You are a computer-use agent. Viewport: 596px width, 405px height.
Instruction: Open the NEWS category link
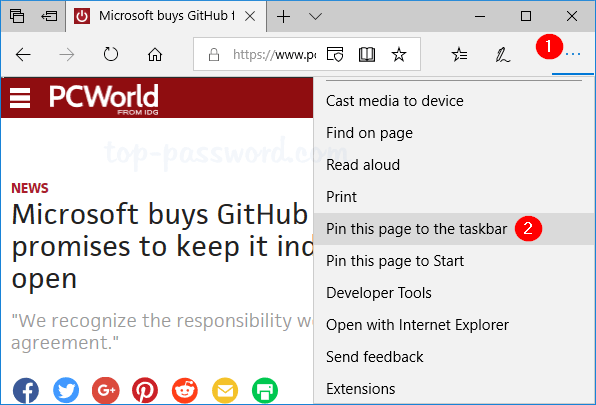point(30,188)
